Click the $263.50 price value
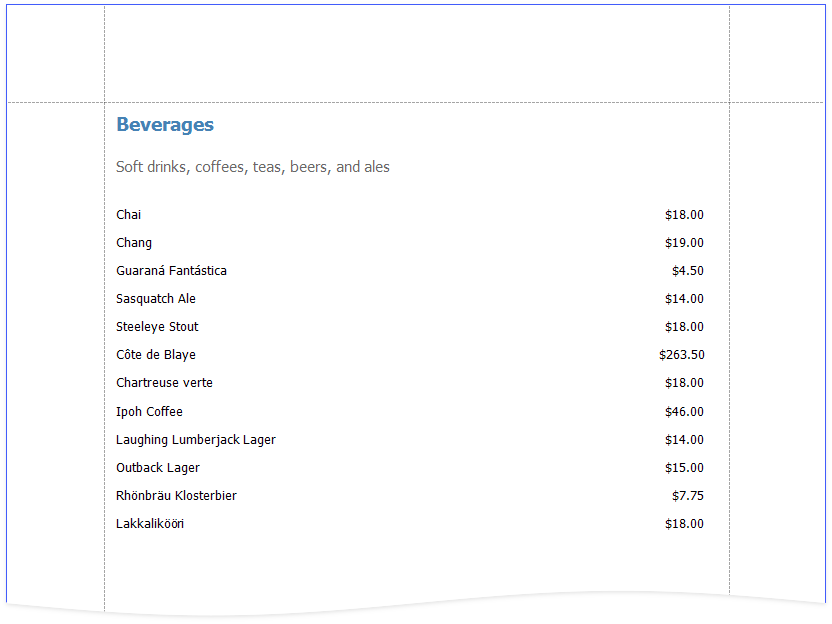 681,355
